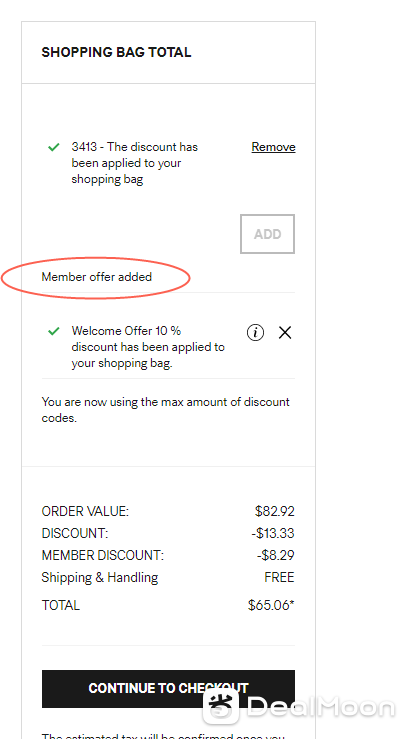Click the total amount $65.06
Viewport: 415px width, 739px height.
(x=271, y=605)
